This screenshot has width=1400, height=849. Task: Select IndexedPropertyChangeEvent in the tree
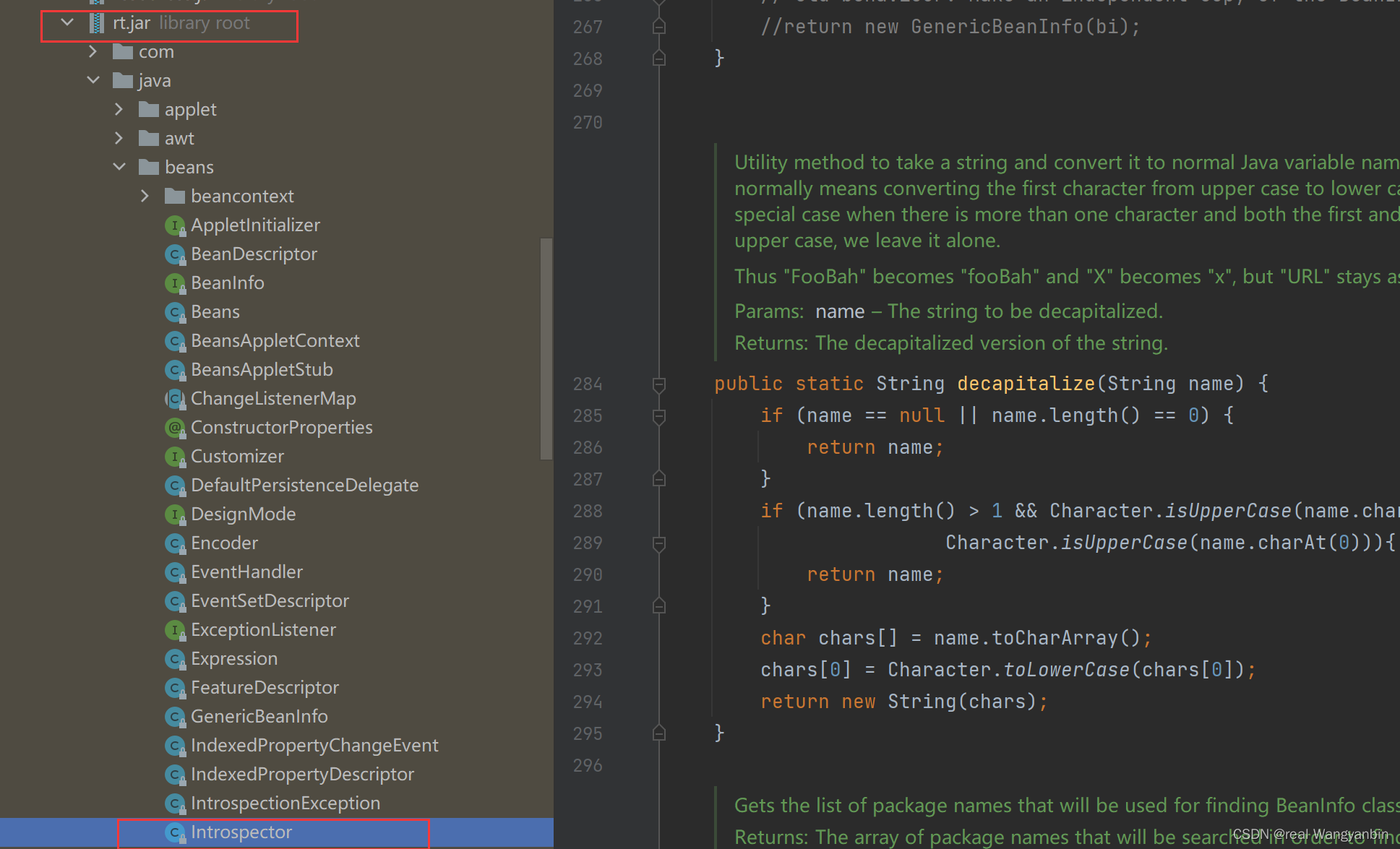pyautogui.click(x=314, y=746)
